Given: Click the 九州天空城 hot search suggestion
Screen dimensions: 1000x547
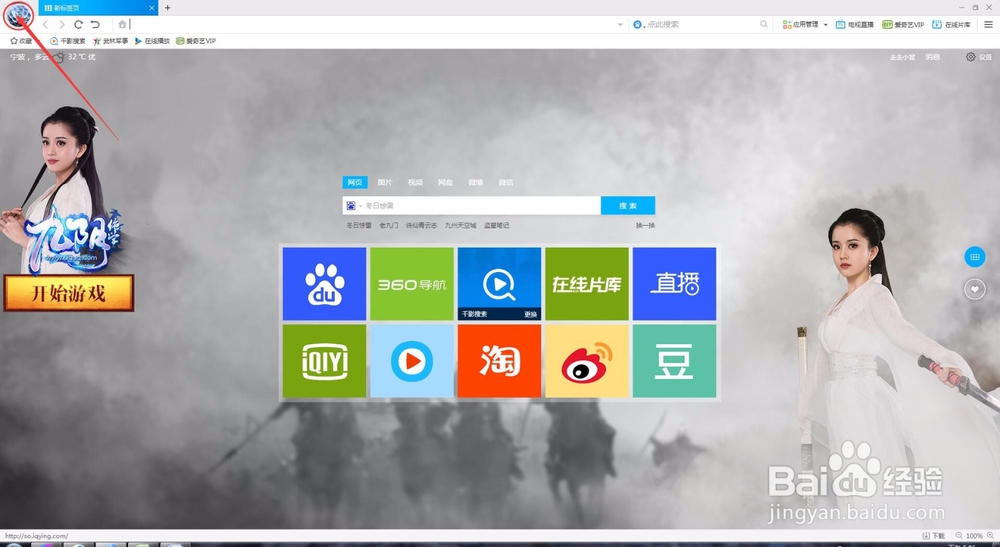Looking at the screenshot, I should click(x=460, y=225).
